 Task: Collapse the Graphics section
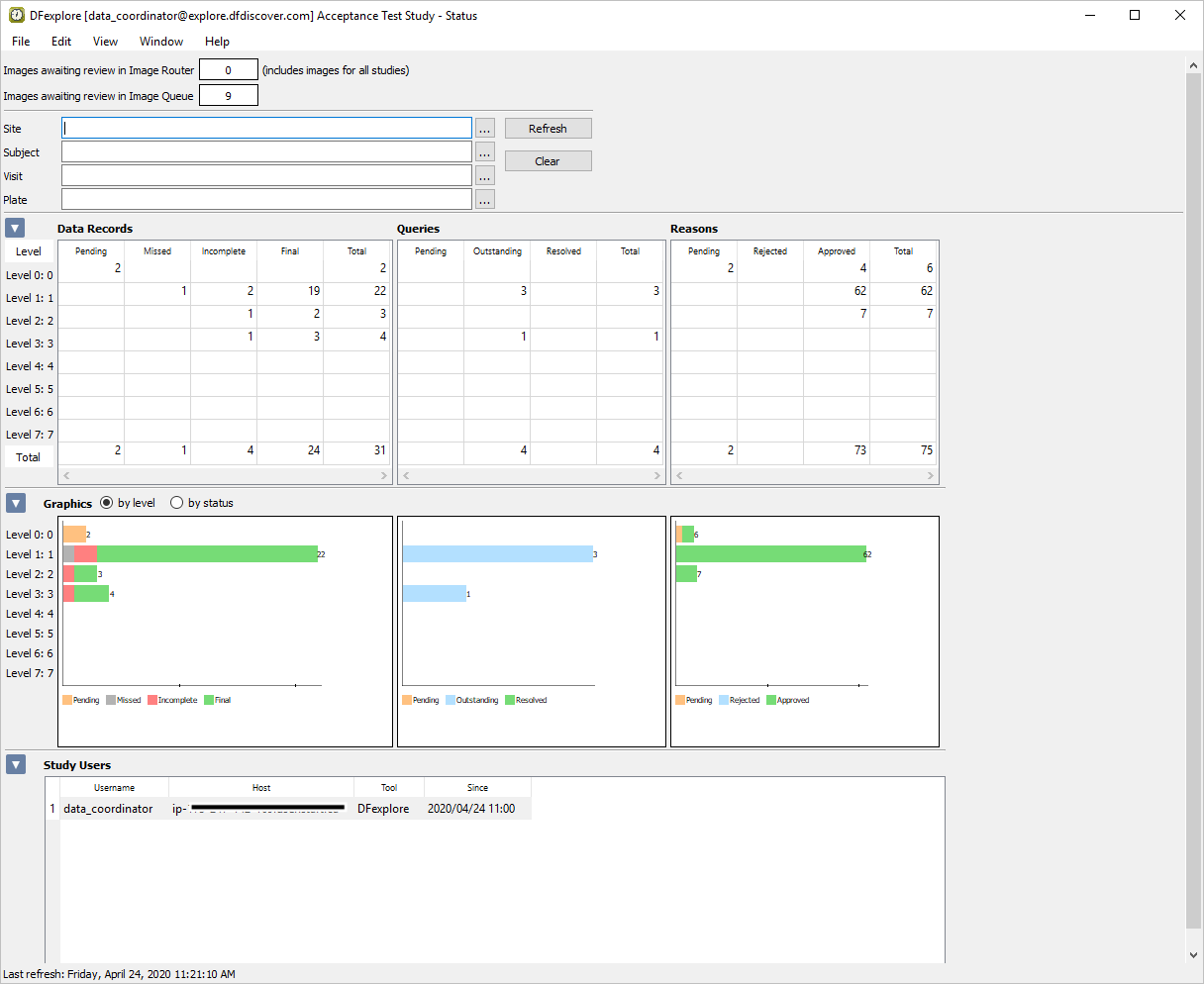coord(15,503)
